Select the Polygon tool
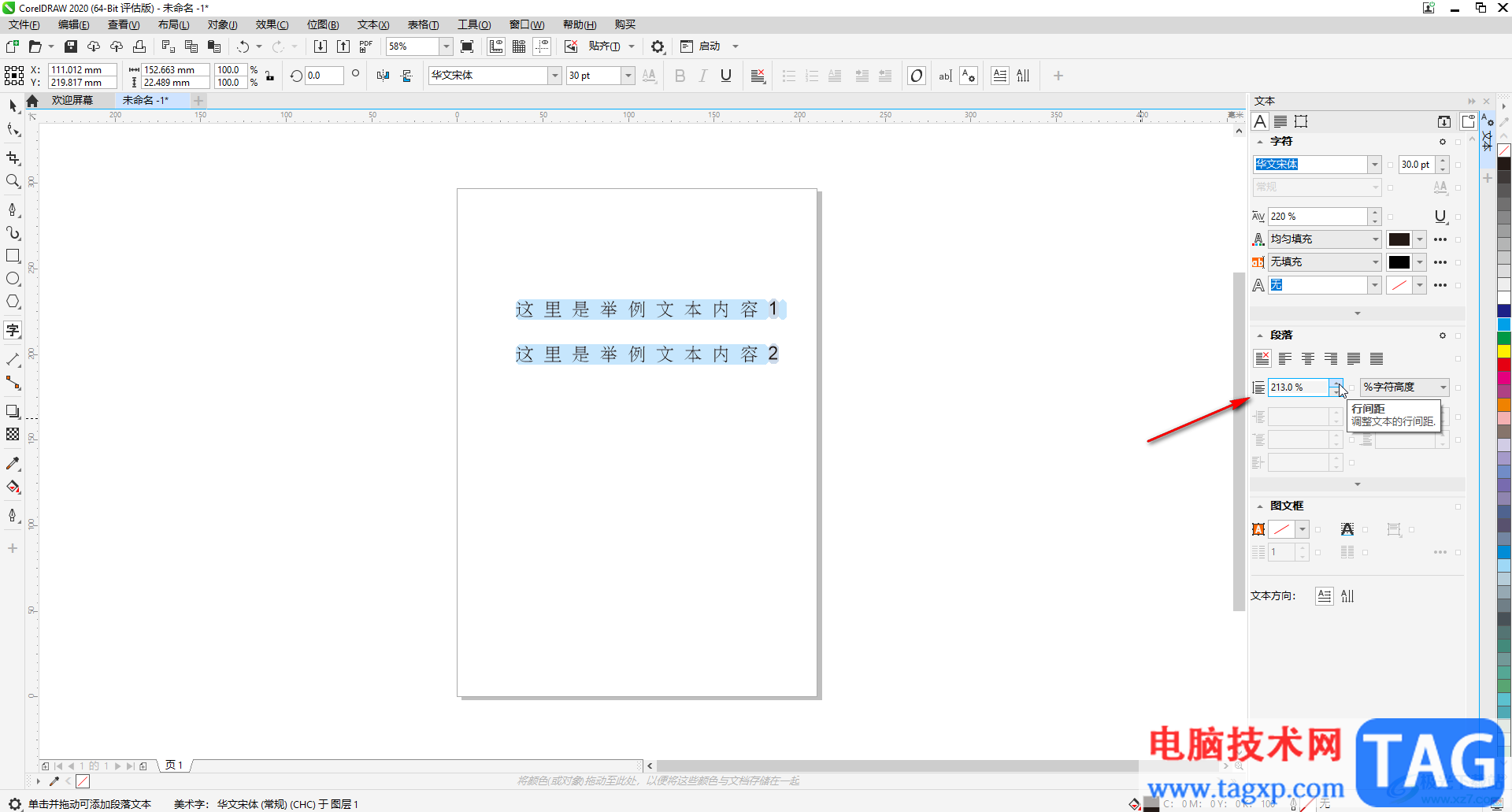This screenshot has width=1512, height=812. pyautogui.click(x=13, y=302)
